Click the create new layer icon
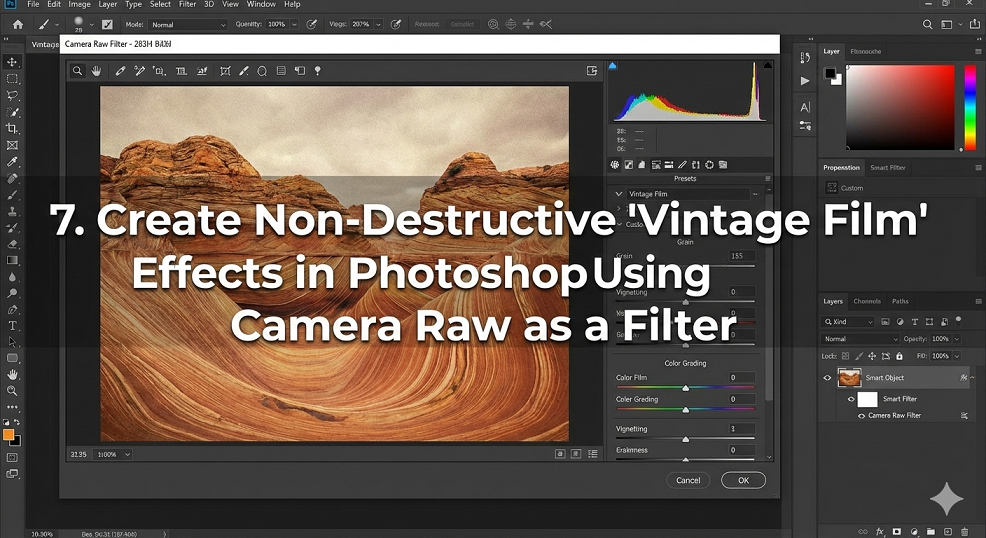 click(x=948, y=532)
